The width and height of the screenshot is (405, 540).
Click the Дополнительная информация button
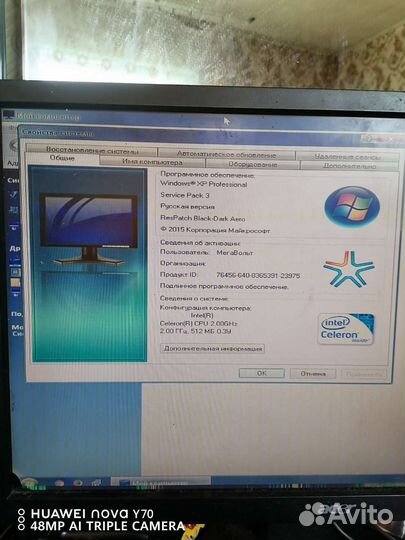212,349
